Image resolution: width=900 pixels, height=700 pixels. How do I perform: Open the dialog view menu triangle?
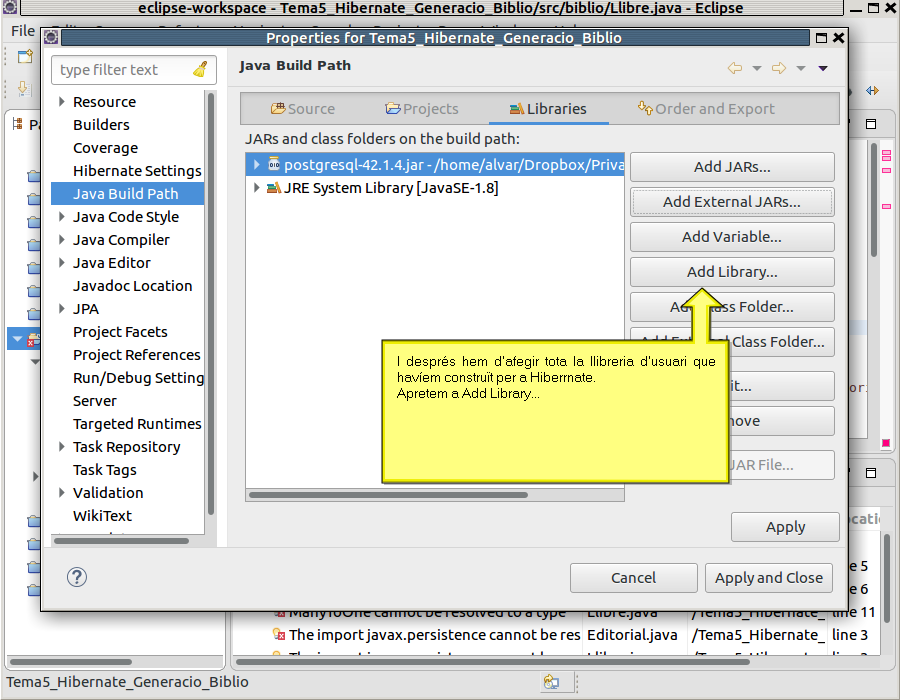coord(823,68)
